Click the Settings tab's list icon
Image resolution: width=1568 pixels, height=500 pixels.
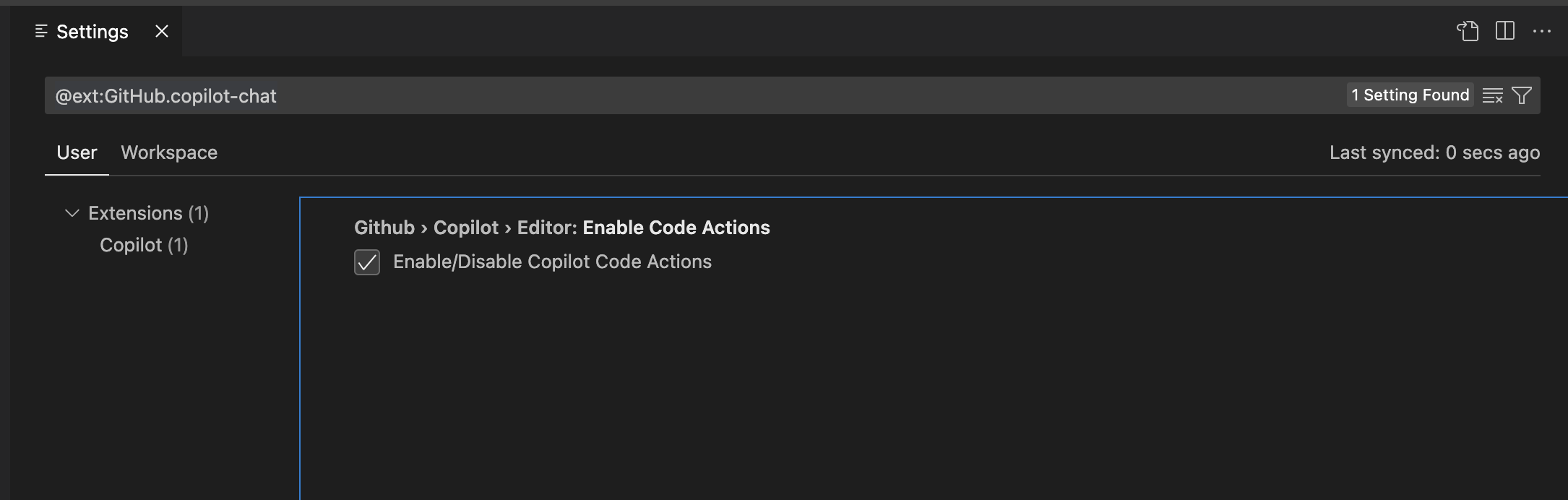[x=41, y=31]
